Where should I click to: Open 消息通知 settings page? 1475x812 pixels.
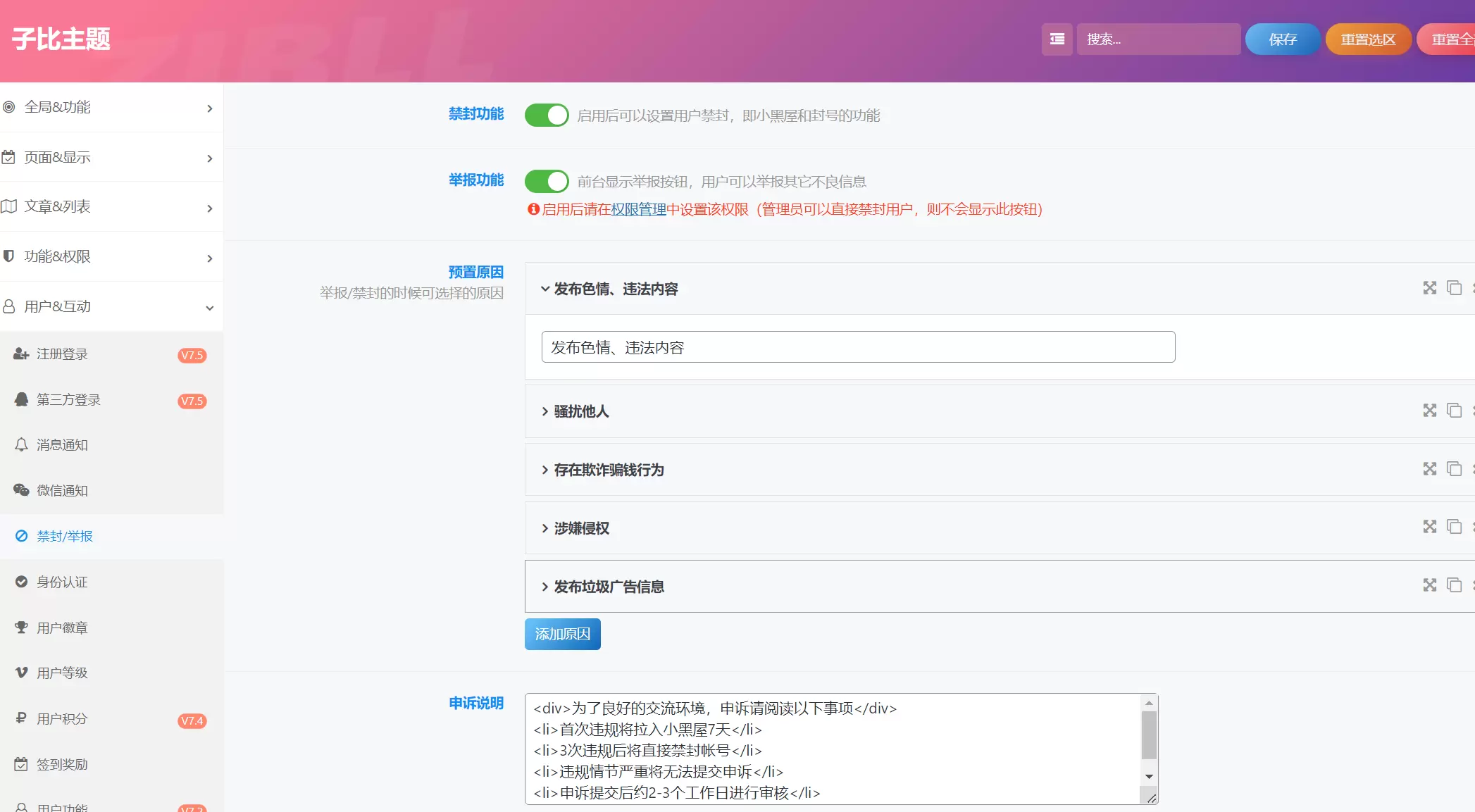[111, 445]
